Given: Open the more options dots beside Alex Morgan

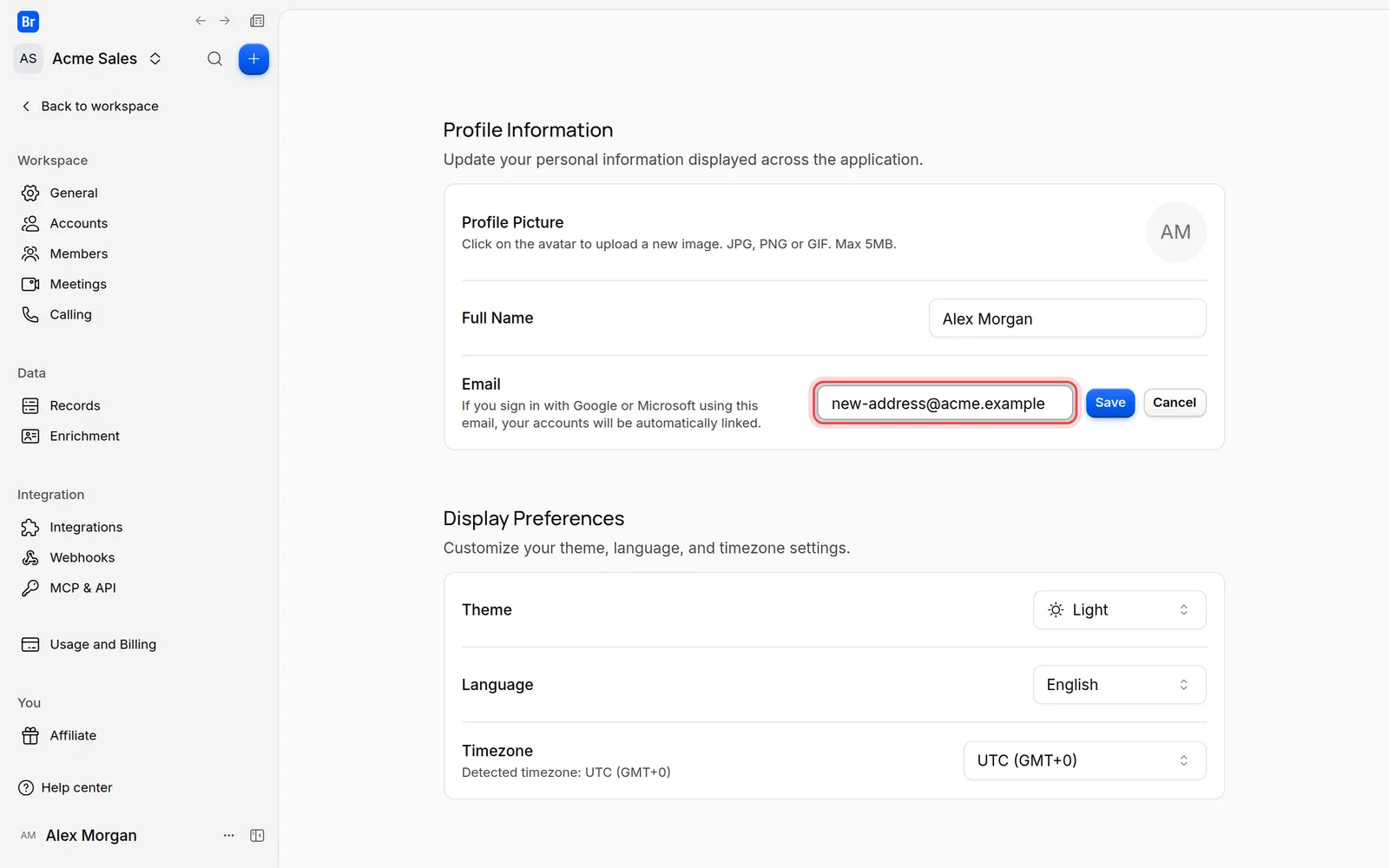Looking at the screenshot, I should (229, 835).
